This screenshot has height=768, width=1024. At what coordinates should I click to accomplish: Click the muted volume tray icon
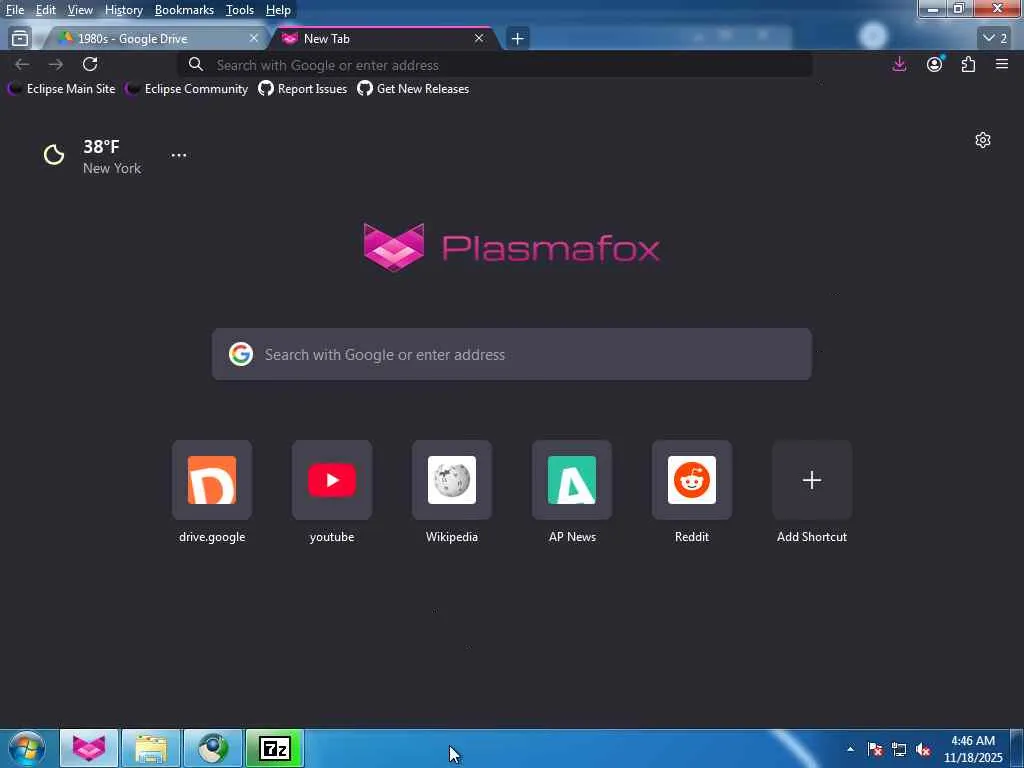923,749
